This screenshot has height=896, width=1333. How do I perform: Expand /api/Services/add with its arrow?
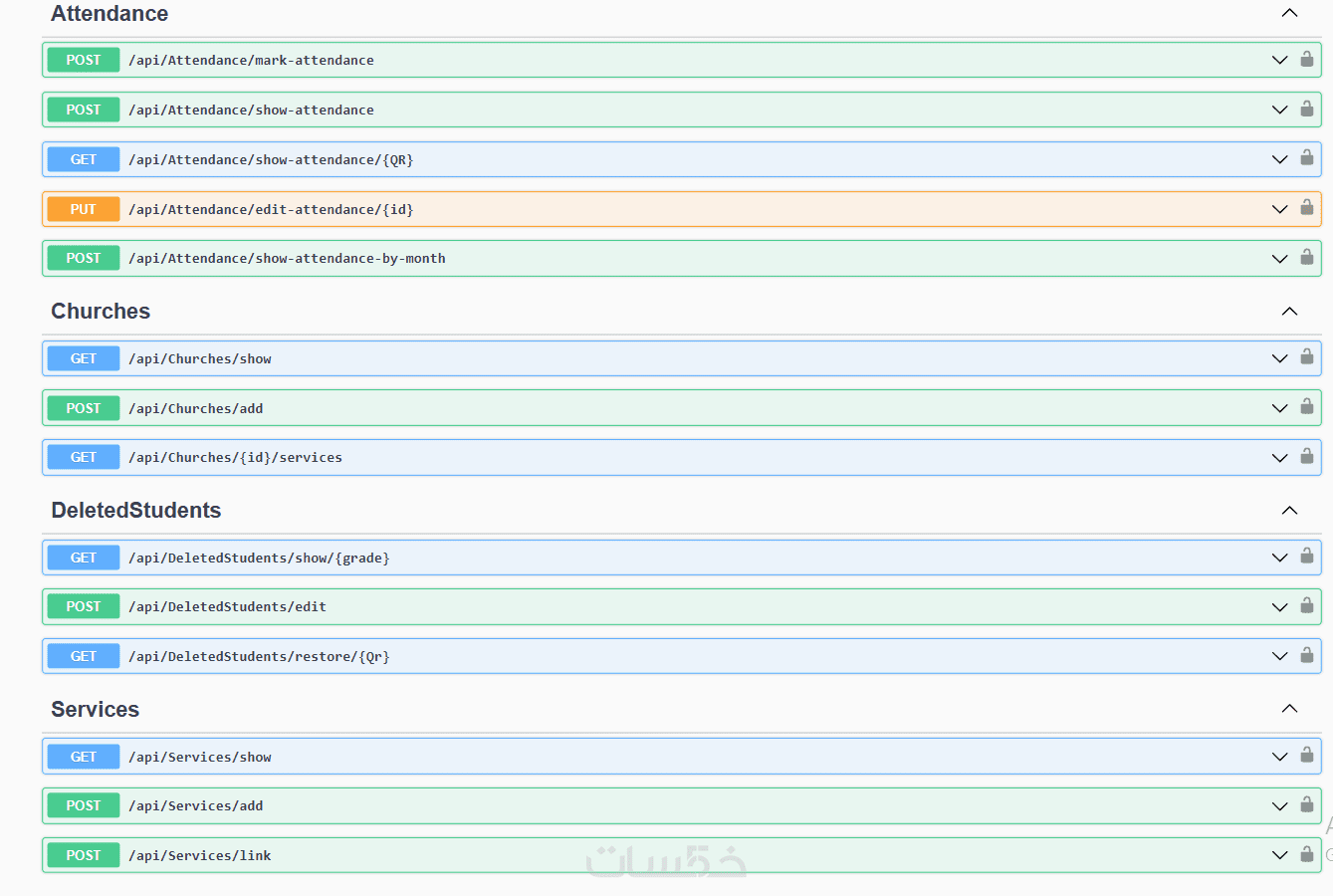[x=1279, y=806]
